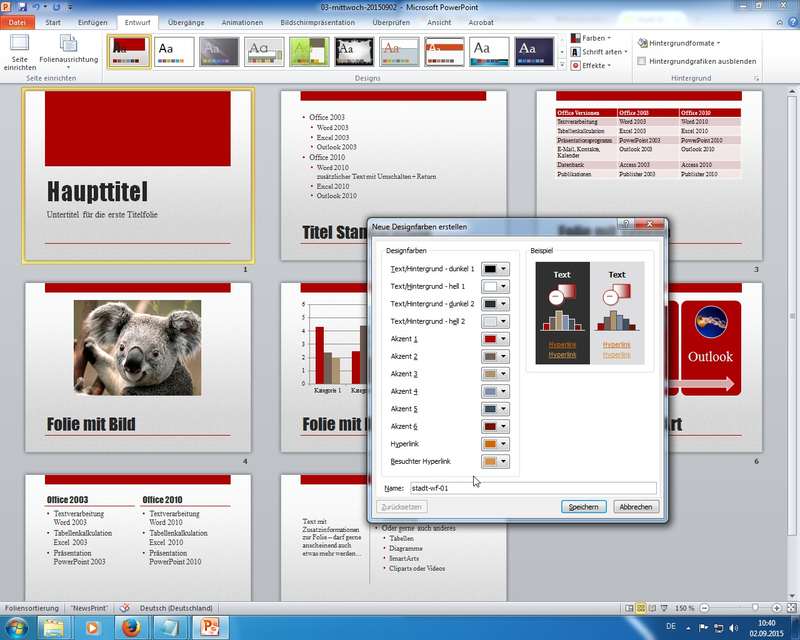This screenshot has height=640, width=800.
Task: Open the Animationen ribbon tab
Action: tap(243, 22)
